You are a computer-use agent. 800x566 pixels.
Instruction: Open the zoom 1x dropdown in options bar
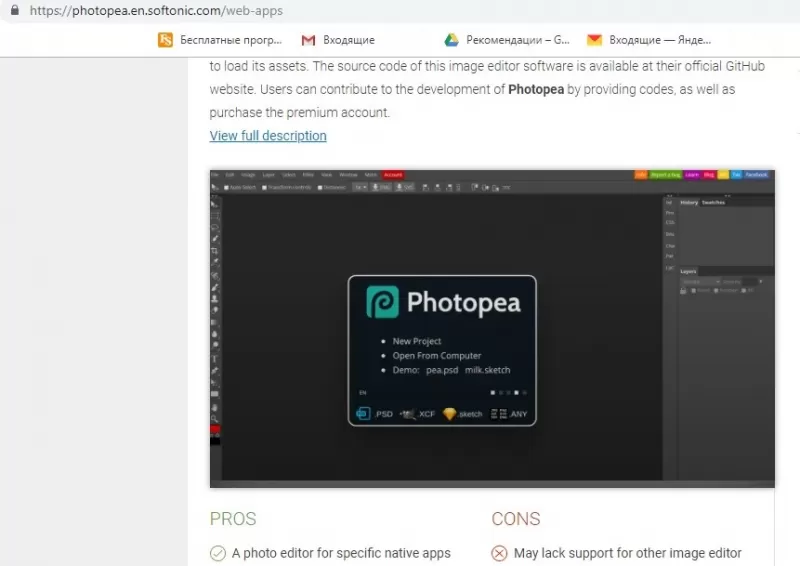click(360, 187)
